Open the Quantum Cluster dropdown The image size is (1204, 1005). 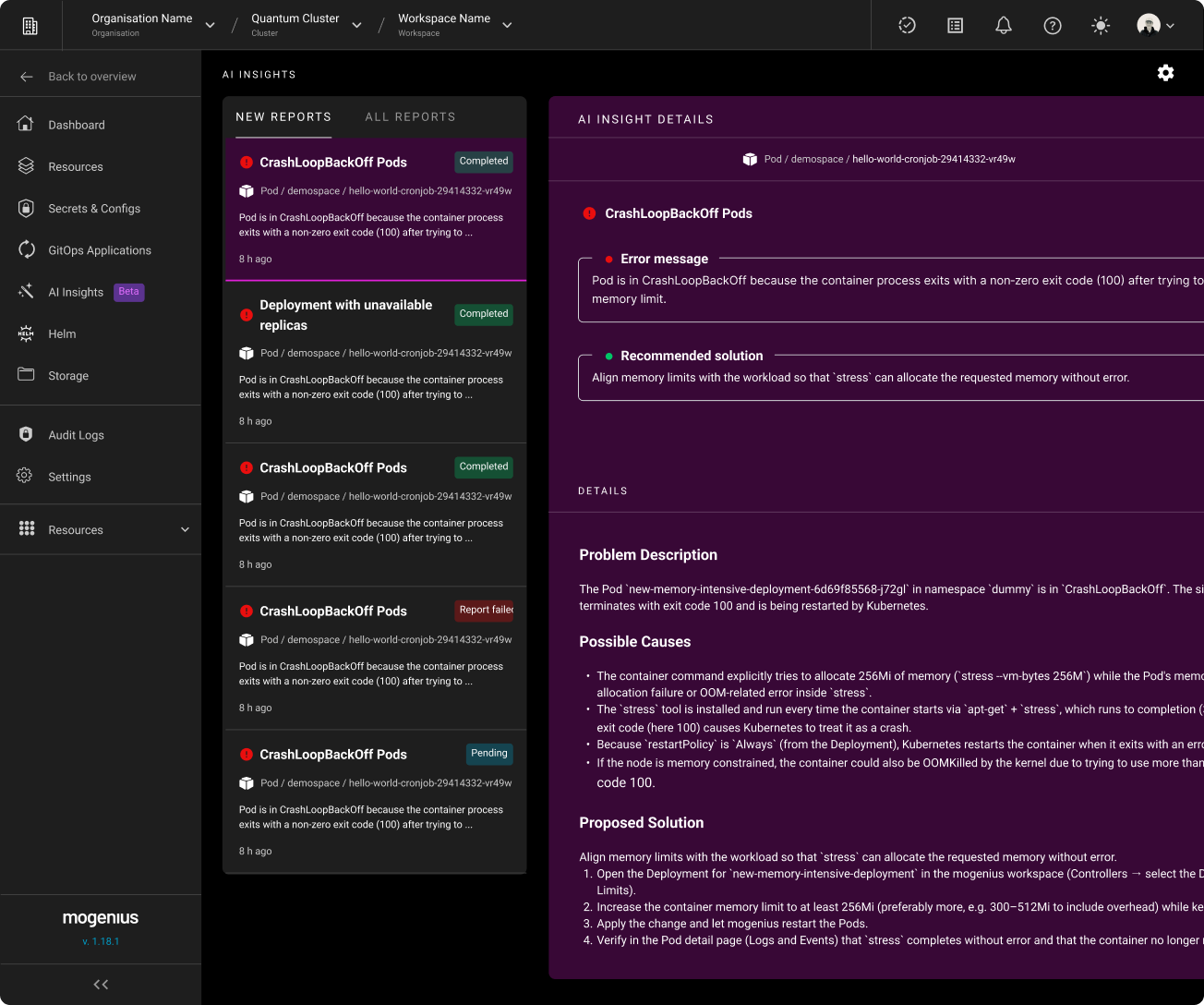[307, 25]
